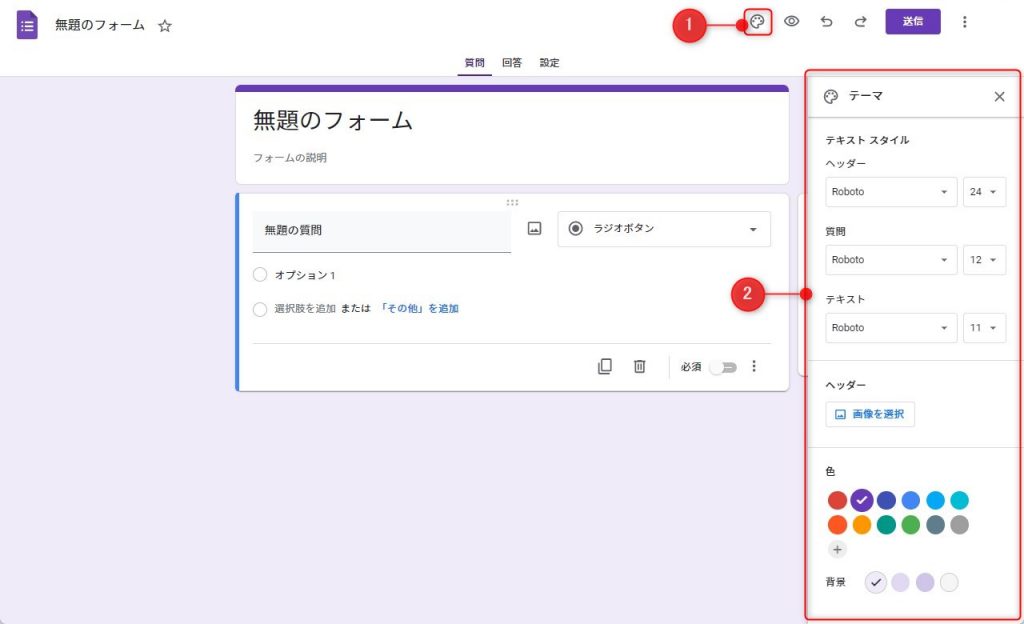The height and width of the screenshot is (624, 1024).
Task: Select the selected purple theme color
Action: (862, 501)
